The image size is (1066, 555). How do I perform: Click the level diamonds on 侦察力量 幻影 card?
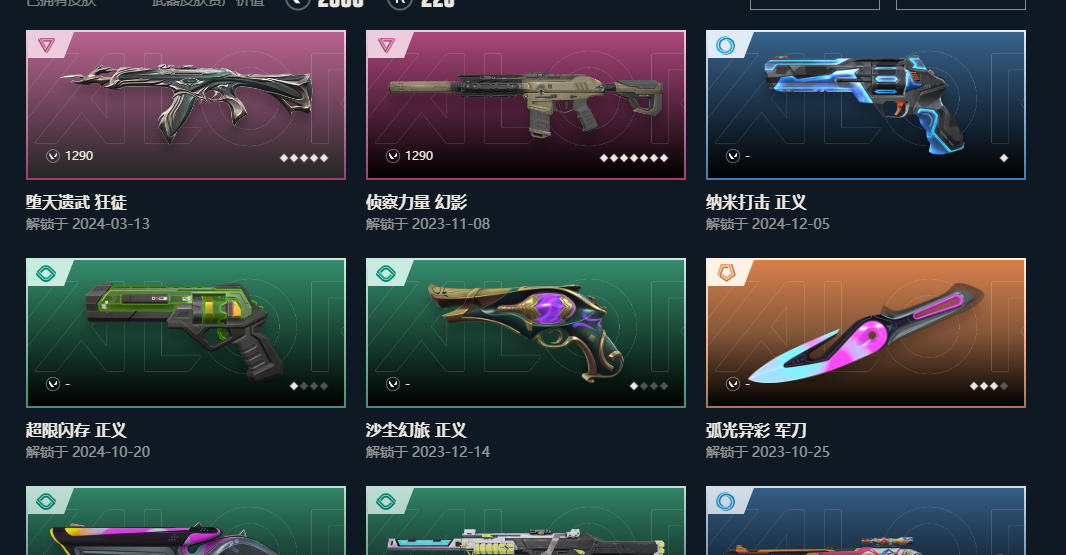click(x=634, y=158)
